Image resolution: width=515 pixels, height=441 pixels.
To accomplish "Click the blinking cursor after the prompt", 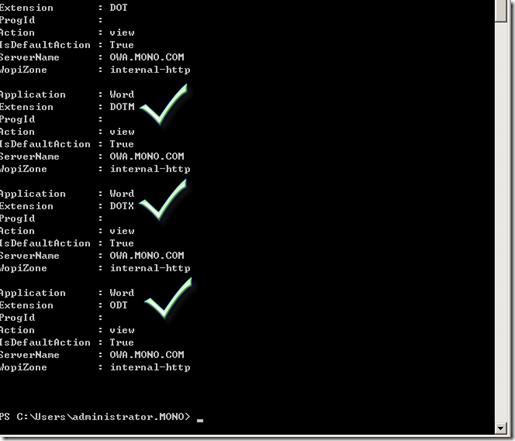I will tap(200, 421).
